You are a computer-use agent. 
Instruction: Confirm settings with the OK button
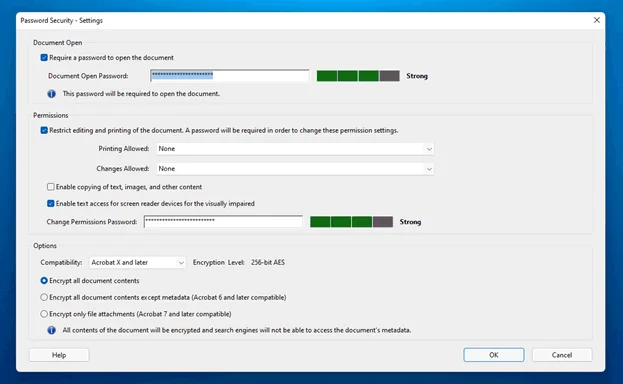point(493,355)
